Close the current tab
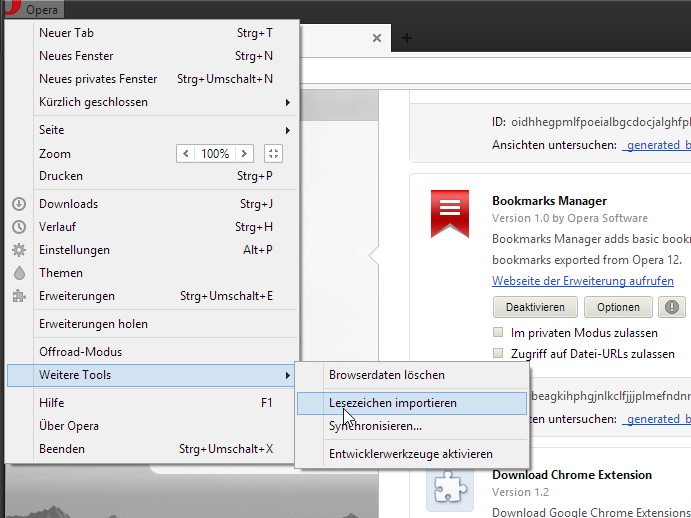Screen dimensions: 691x518 (377, 38)
